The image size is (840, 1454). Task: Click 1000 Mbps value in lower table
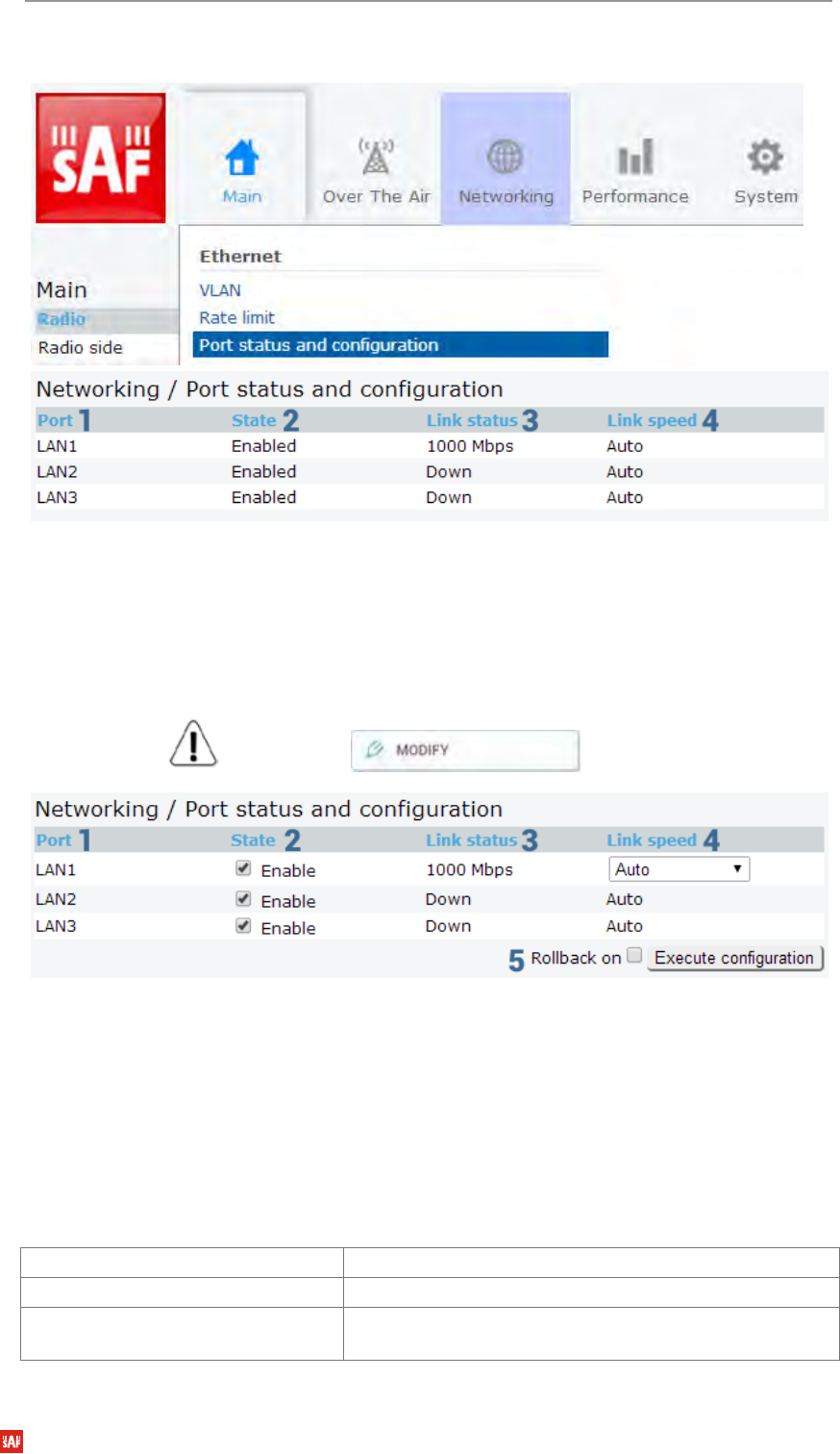coord(470,869)
